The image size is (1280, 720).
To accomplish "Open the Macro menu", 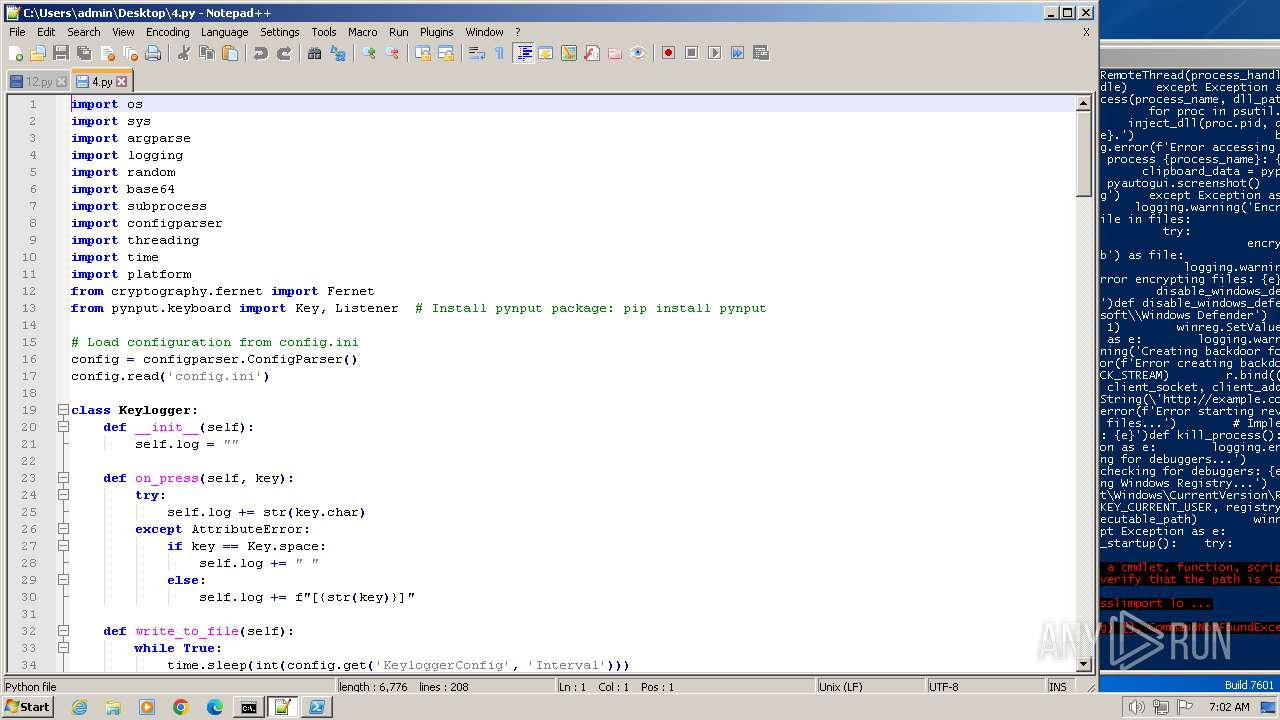I will point(363,32).
